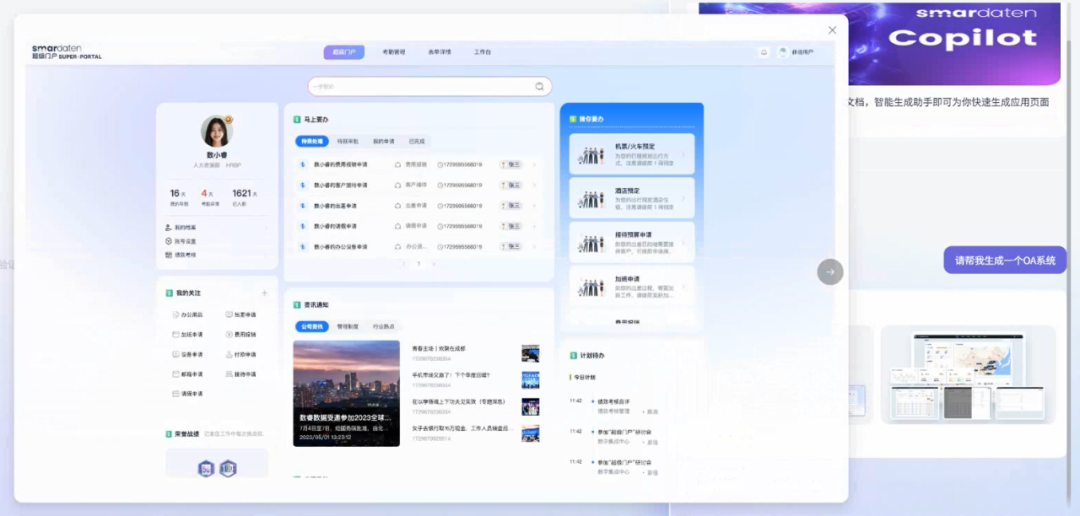Click the 16天 annual leave stat
1080x516 pixels.
[178, 197]
